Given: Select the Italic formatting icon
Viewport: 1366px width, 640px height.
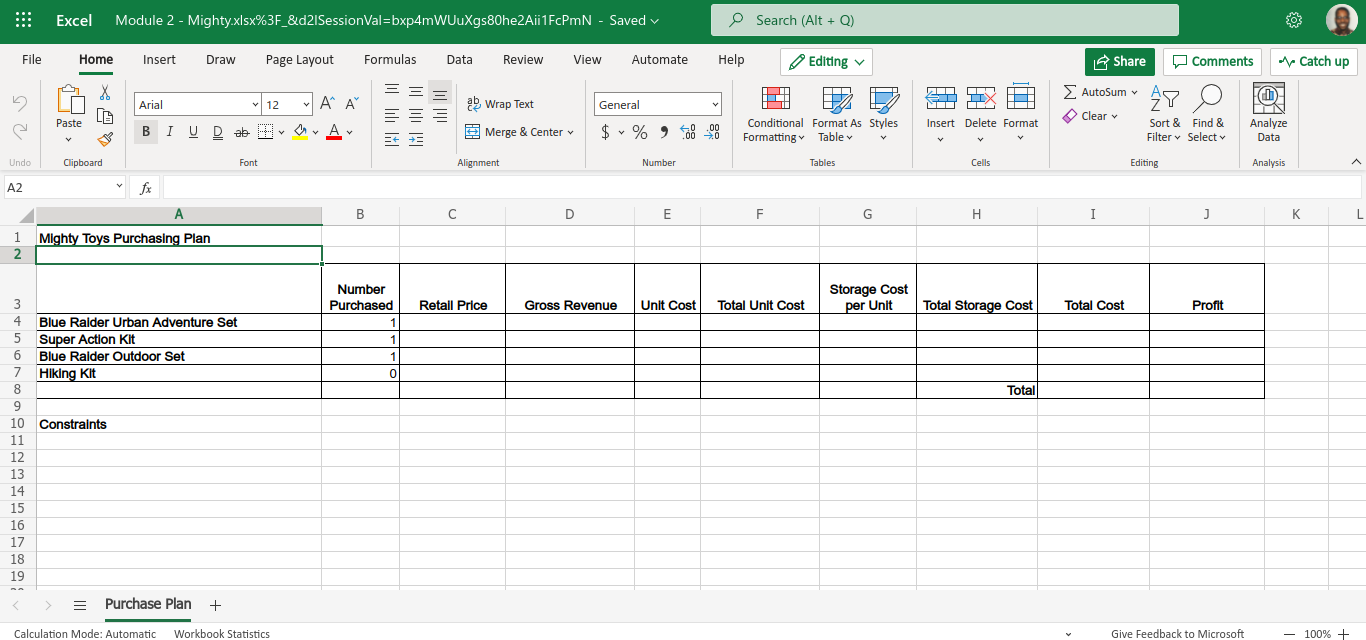Looking at the screenshot, I should [x=169, y=131].
